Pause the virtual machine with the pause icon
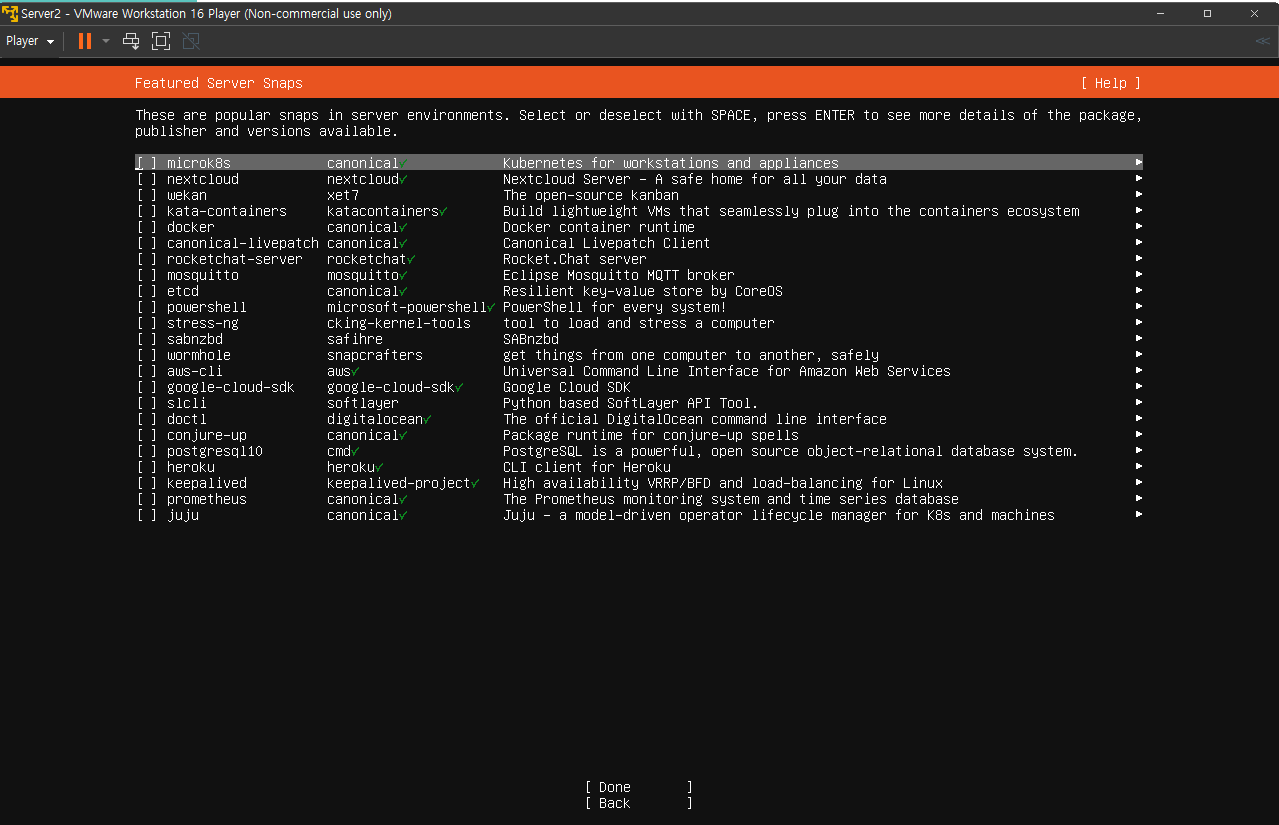1279x825 pixels. click(x=85, y=41)
